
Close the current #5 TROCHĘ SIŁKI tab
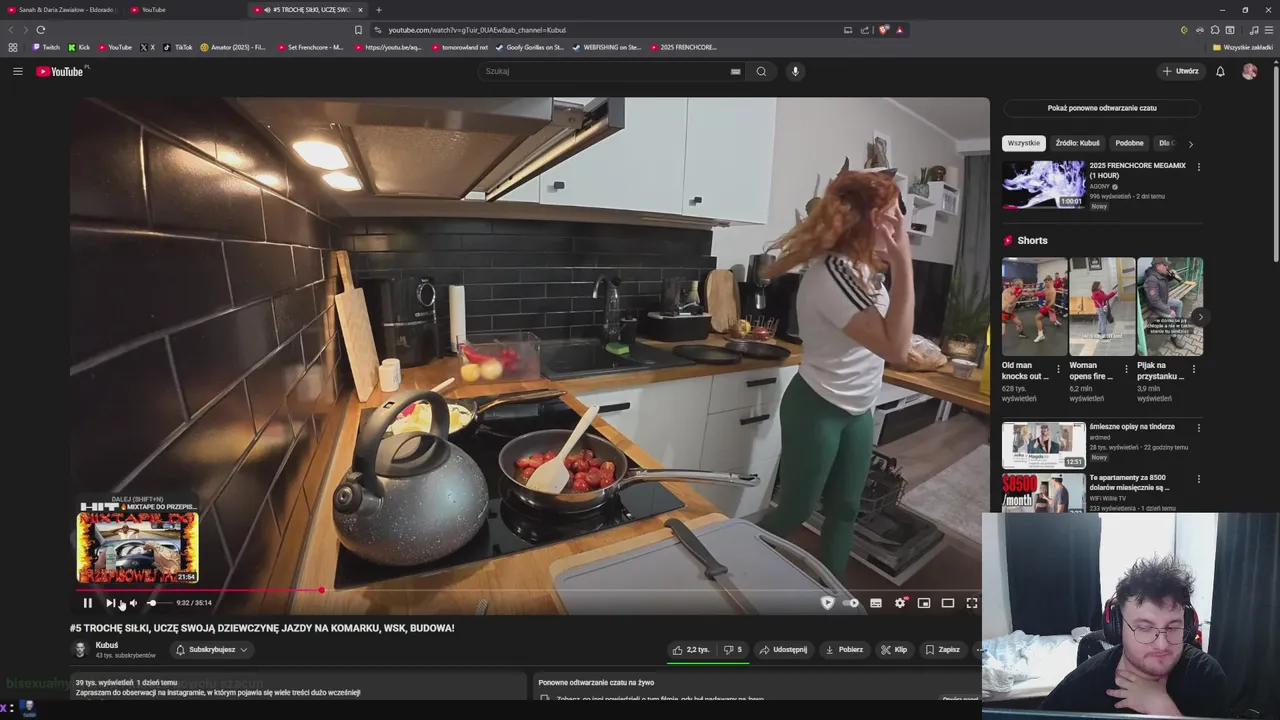[x=360, y=10]
